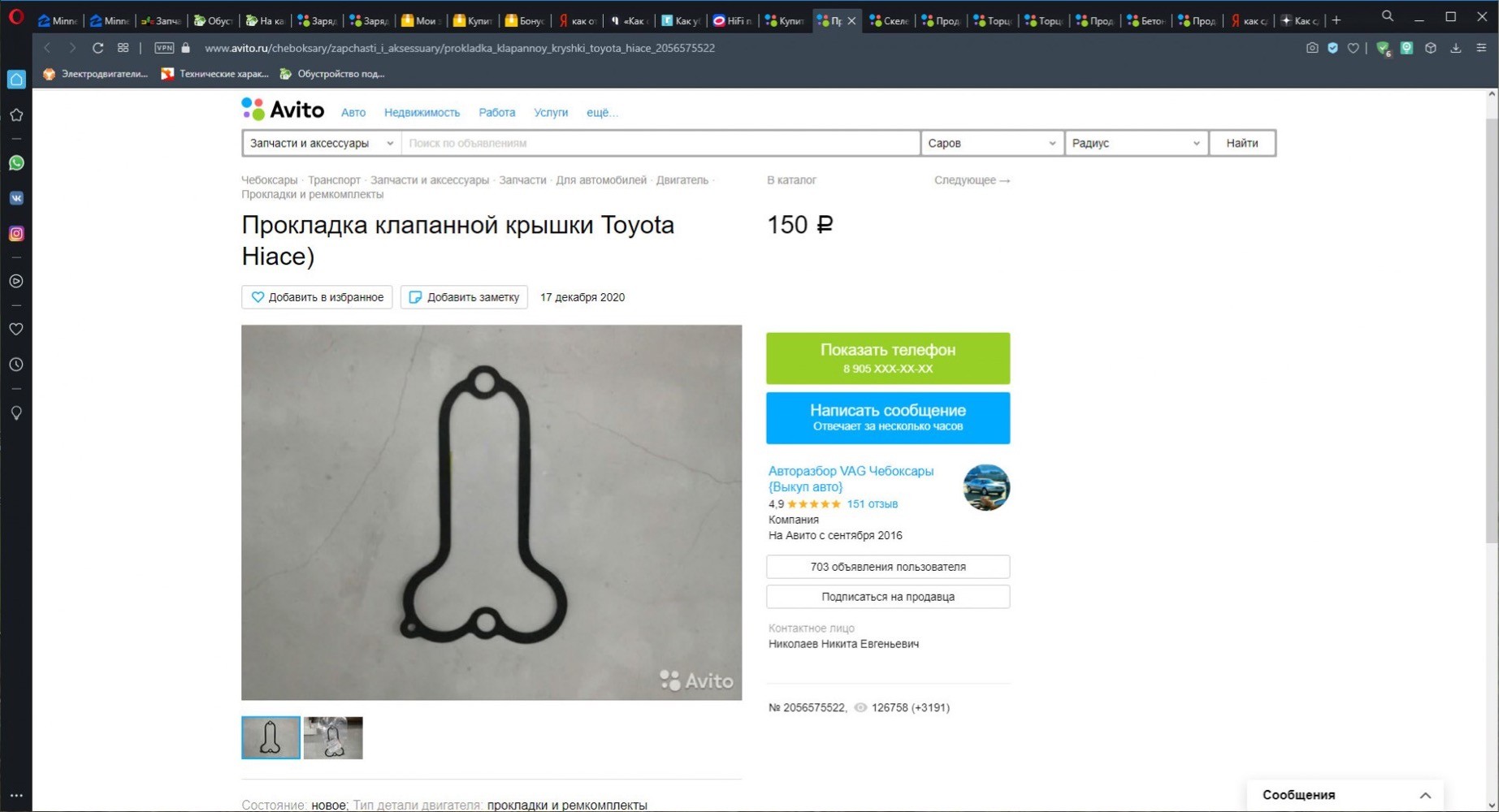Open the Speed Dial grid button
Viewport: 1499px width, 812px height.
tap(123, 48)
